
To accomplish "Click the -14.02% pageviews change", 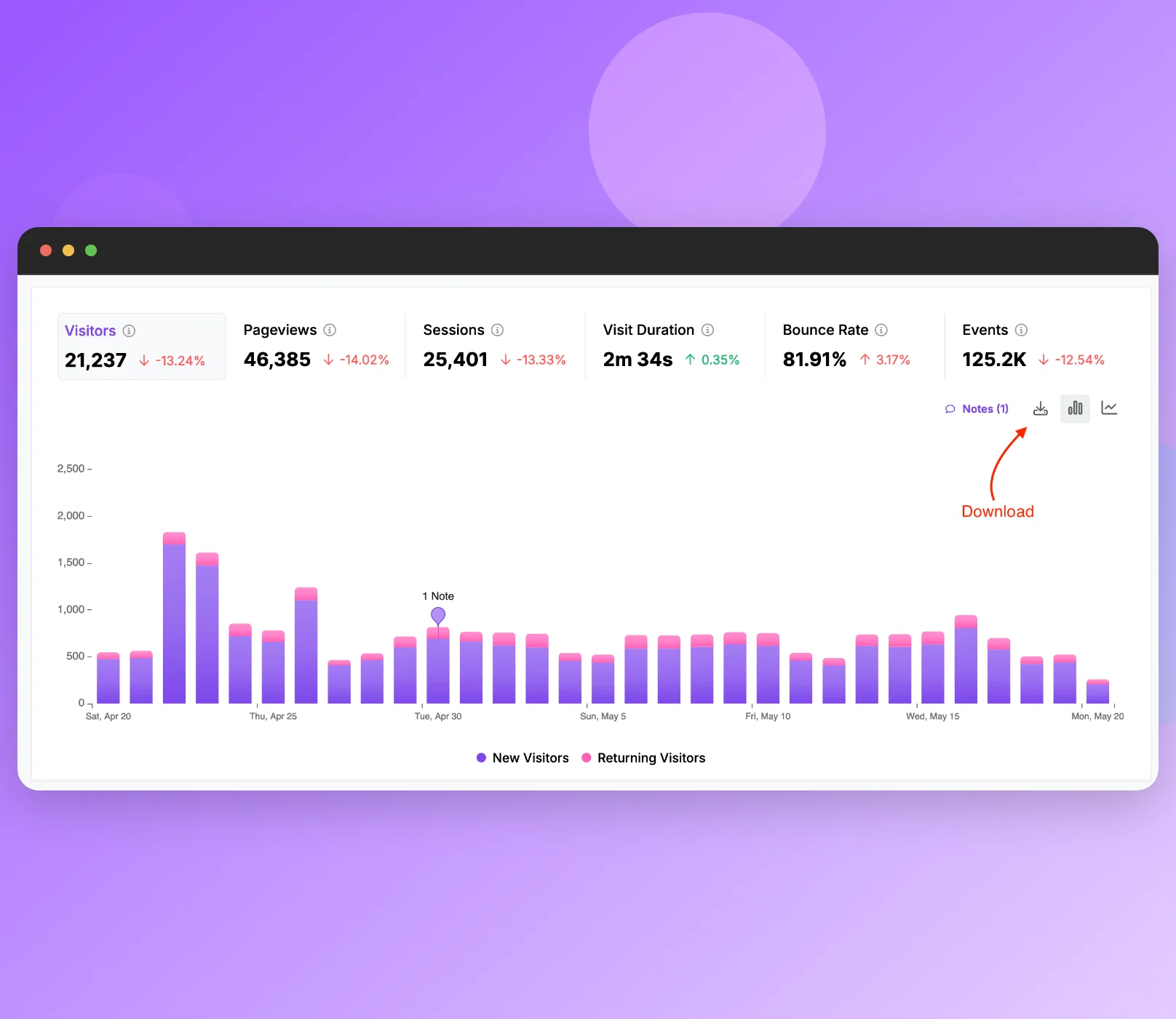I will click(x=357, y=360).
